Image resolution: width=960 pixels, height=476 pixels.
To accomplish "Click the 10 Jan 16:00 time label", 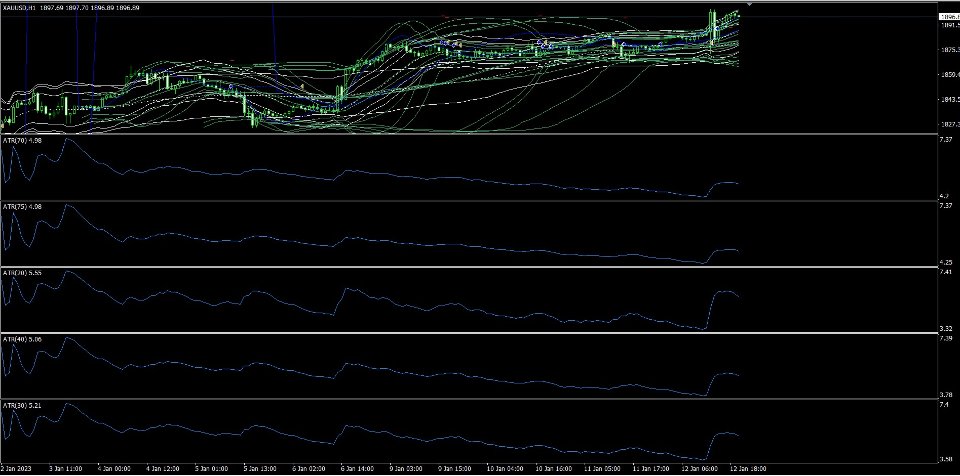I will [553, 469].
